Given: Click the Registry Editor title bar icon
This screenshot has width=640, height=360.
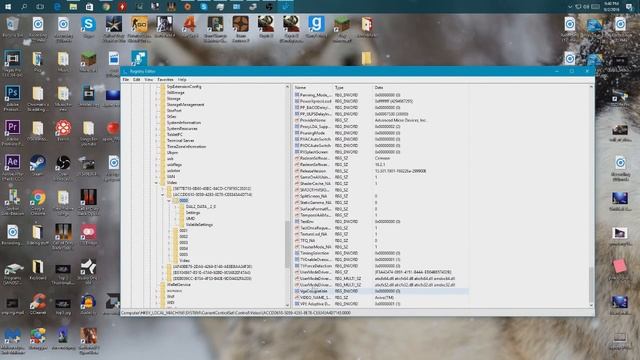Looking at the screenshot, I should (125, 71).
